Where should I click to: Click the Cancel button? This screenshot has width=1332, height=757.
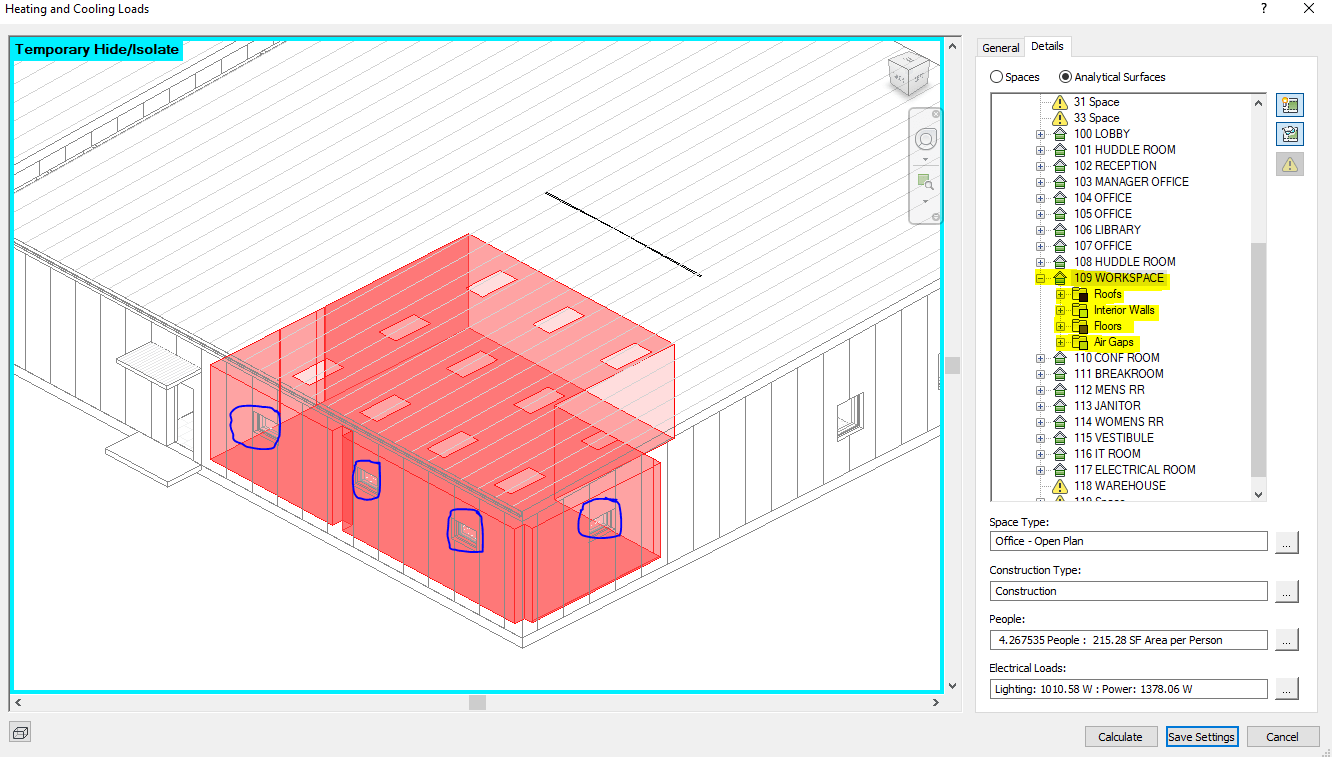coord(1283,737)
